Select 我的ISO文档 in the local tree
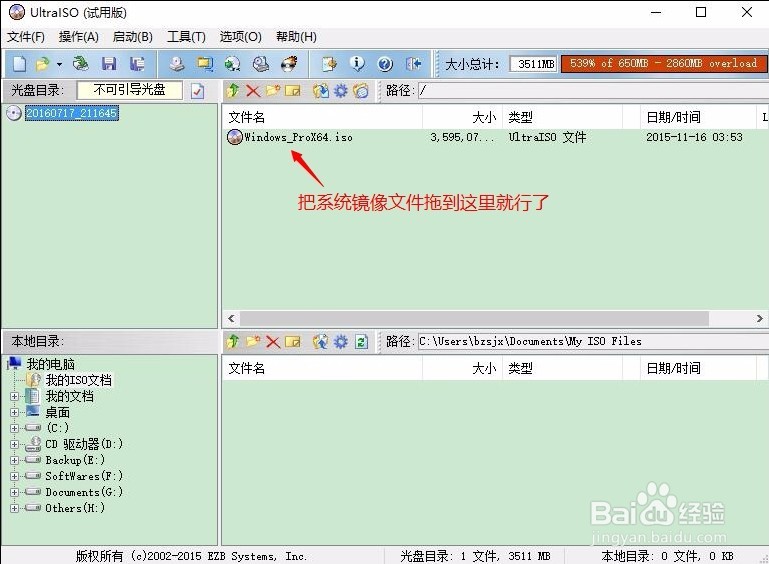 (x=78, y=380)
